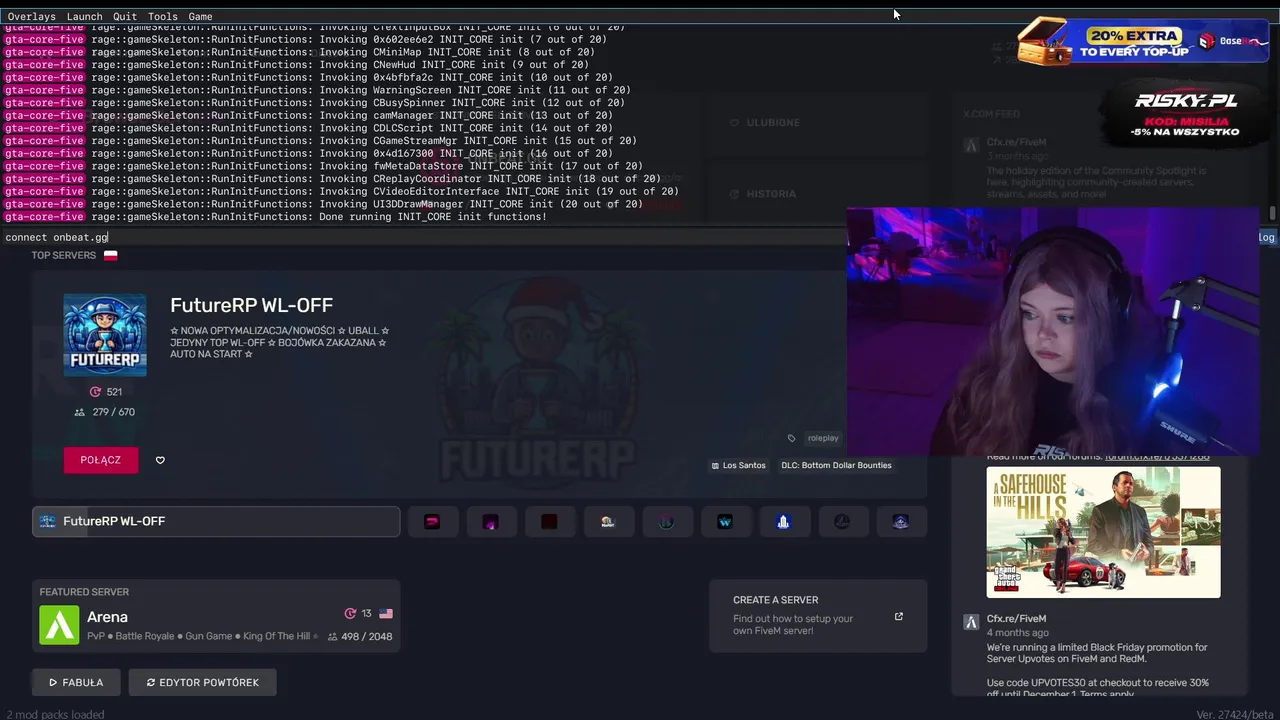Select the fourth server tile with the white logo
Screen dimensions: 1280x720
click(x=607, y=521)
